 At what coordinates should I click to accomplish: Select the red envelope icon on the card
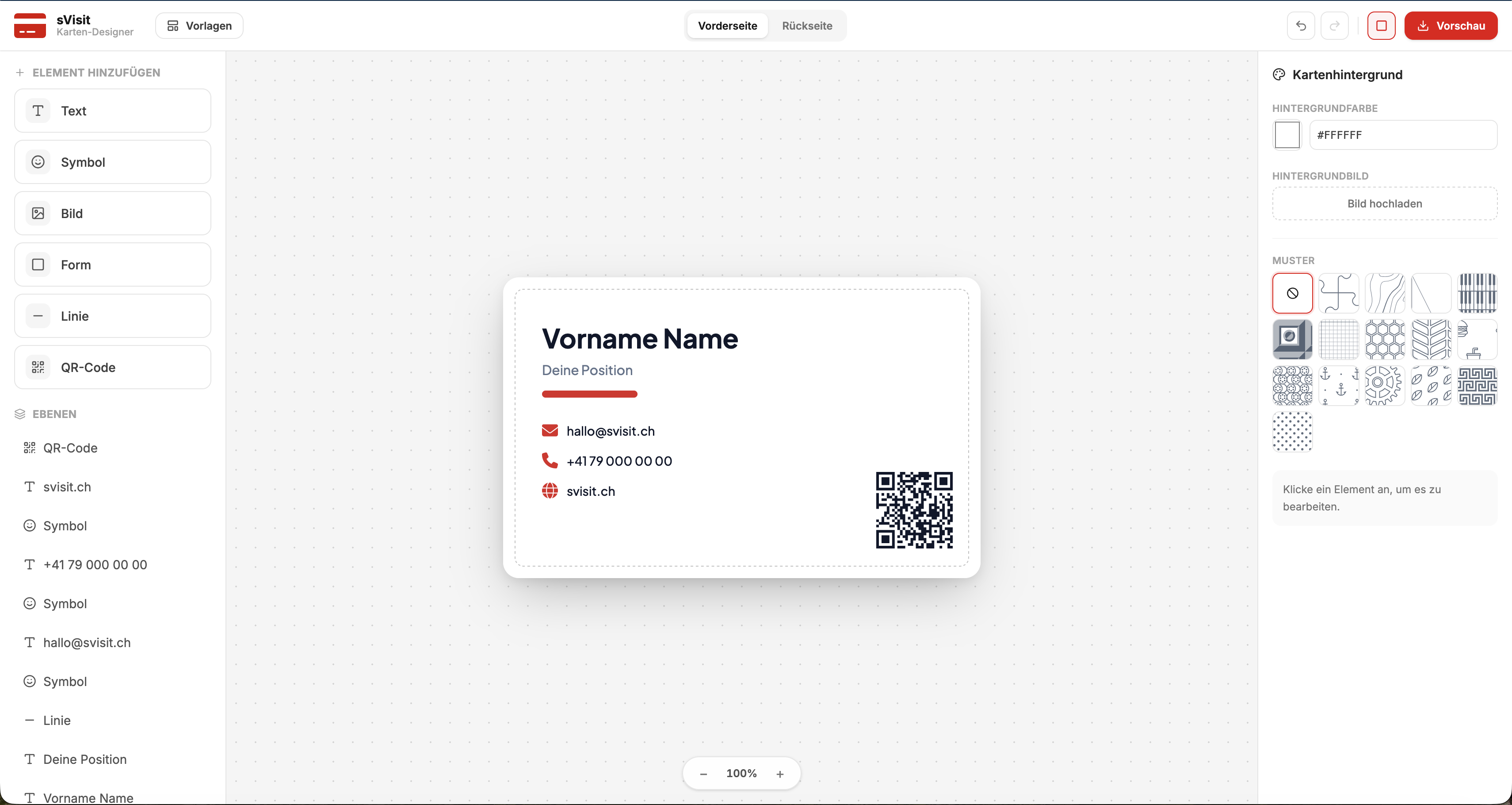coord(550,430)
